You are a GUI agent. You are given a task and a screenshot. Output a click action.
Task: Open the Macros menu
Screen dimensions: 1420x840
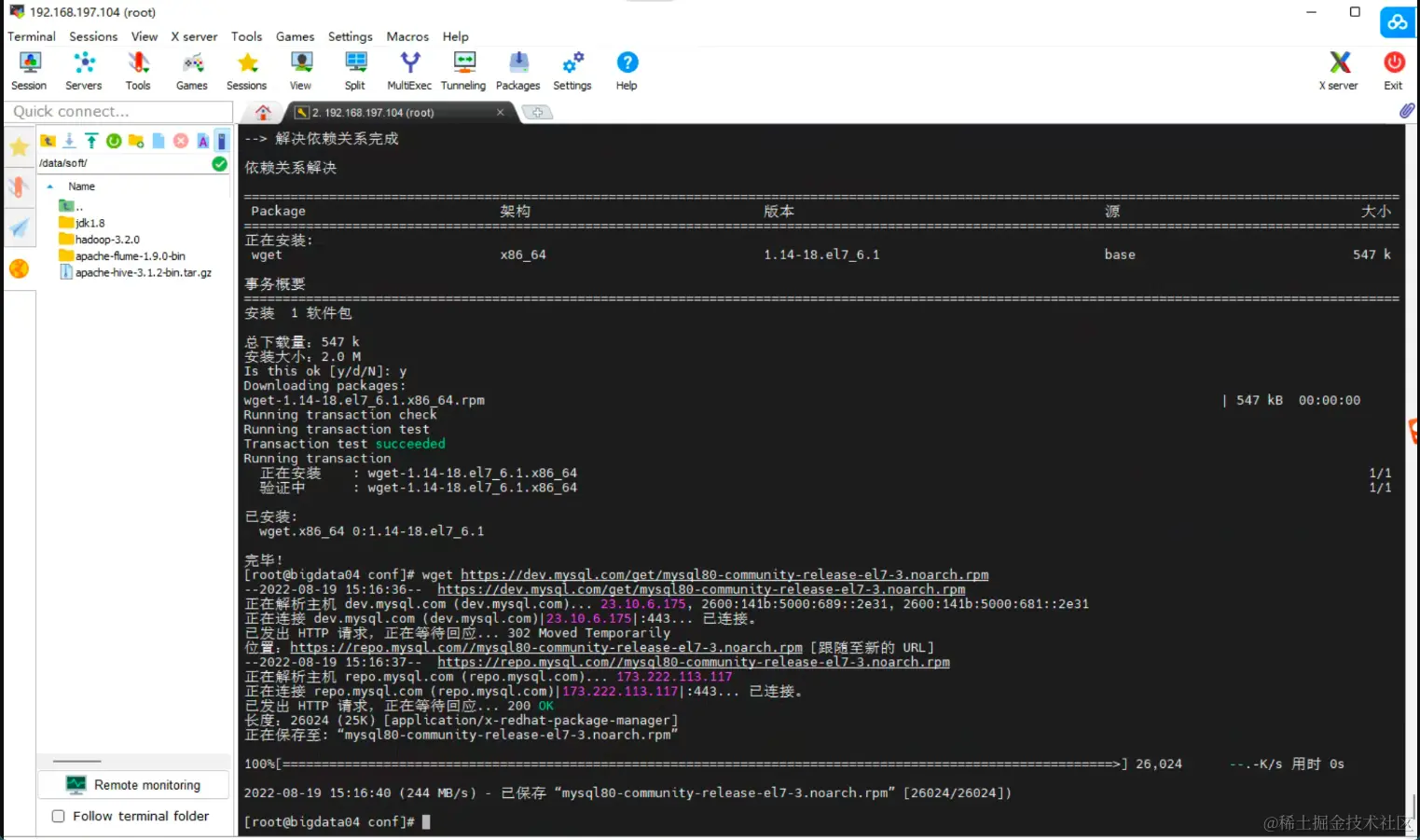click(407, 36)
